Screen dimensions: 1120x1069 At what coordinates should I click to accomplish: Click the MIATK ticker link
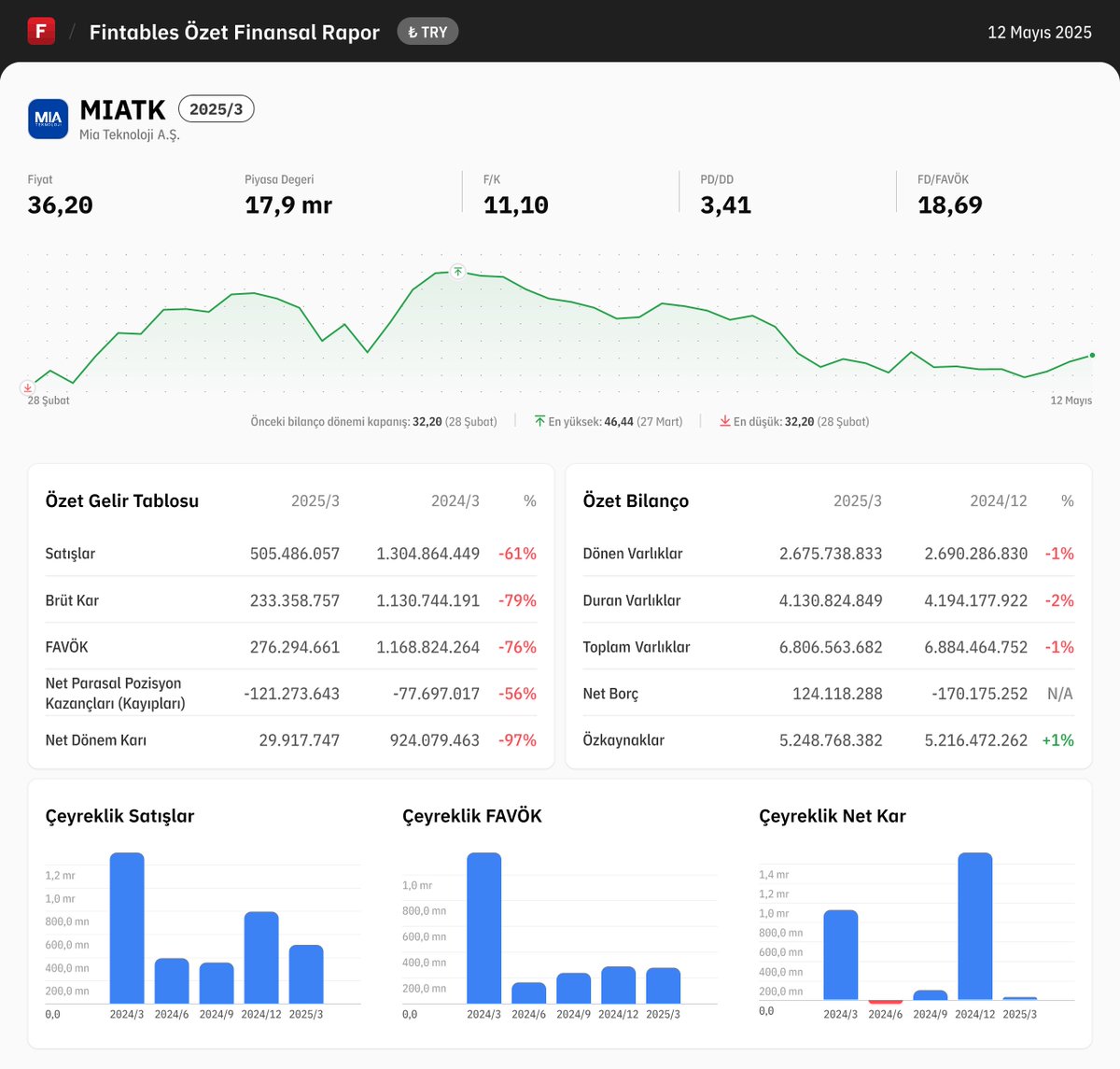coord(121,110)
